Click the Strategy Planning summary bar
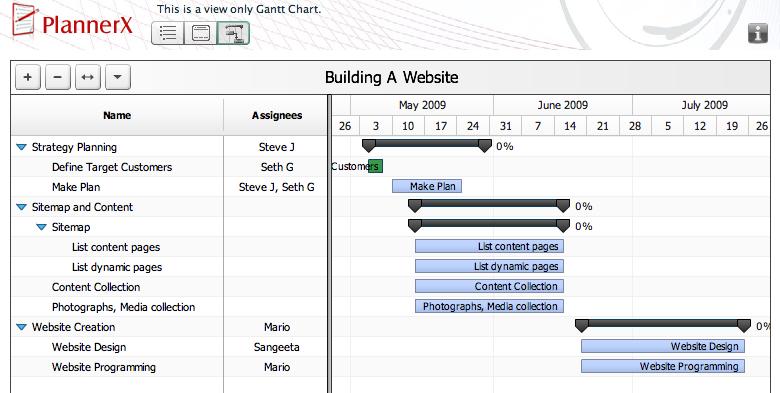 tap(427, 144)
